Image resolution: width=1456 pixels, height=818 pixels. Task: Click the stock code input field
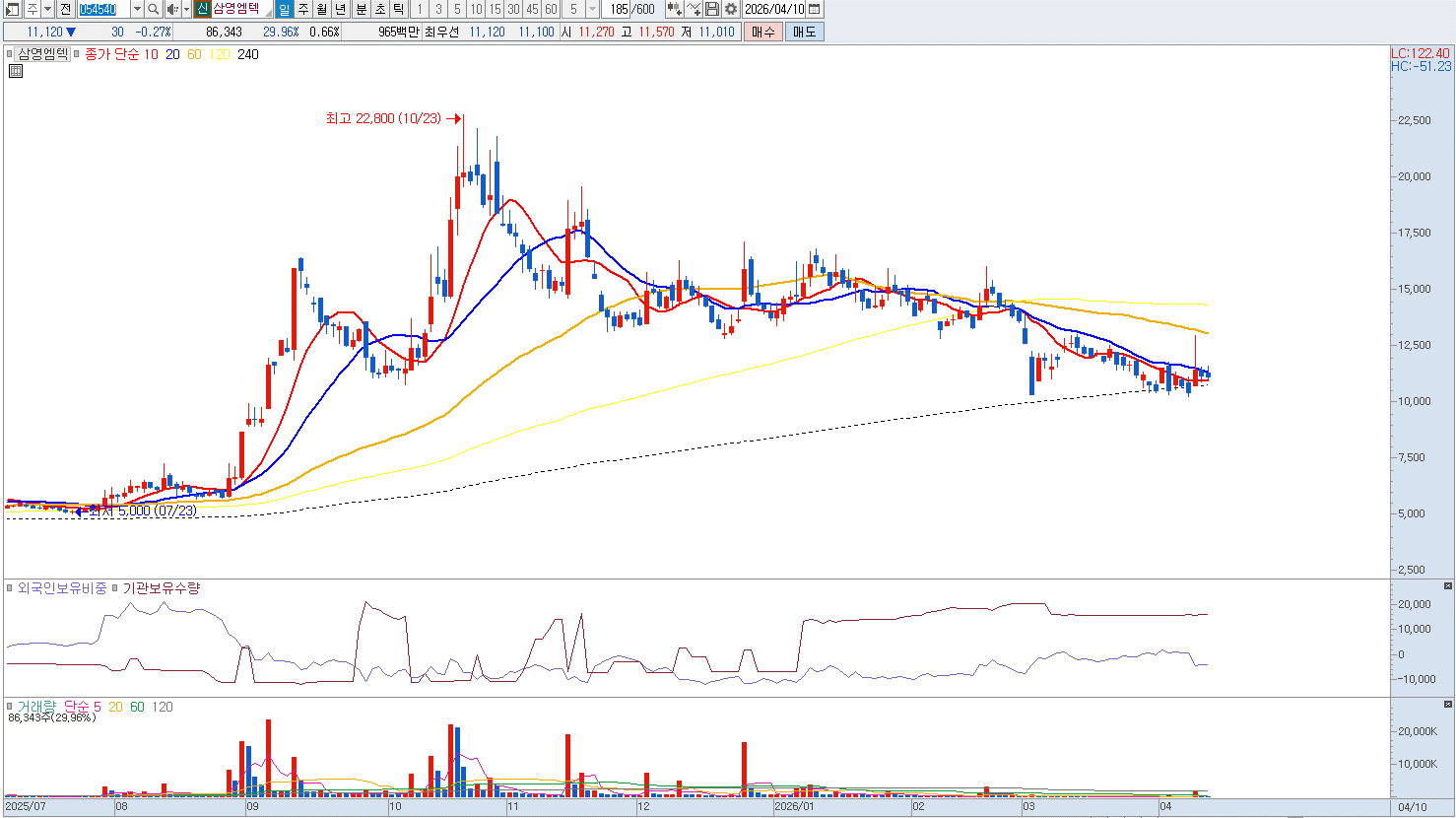pyautogui.click(x=103, y=9)
